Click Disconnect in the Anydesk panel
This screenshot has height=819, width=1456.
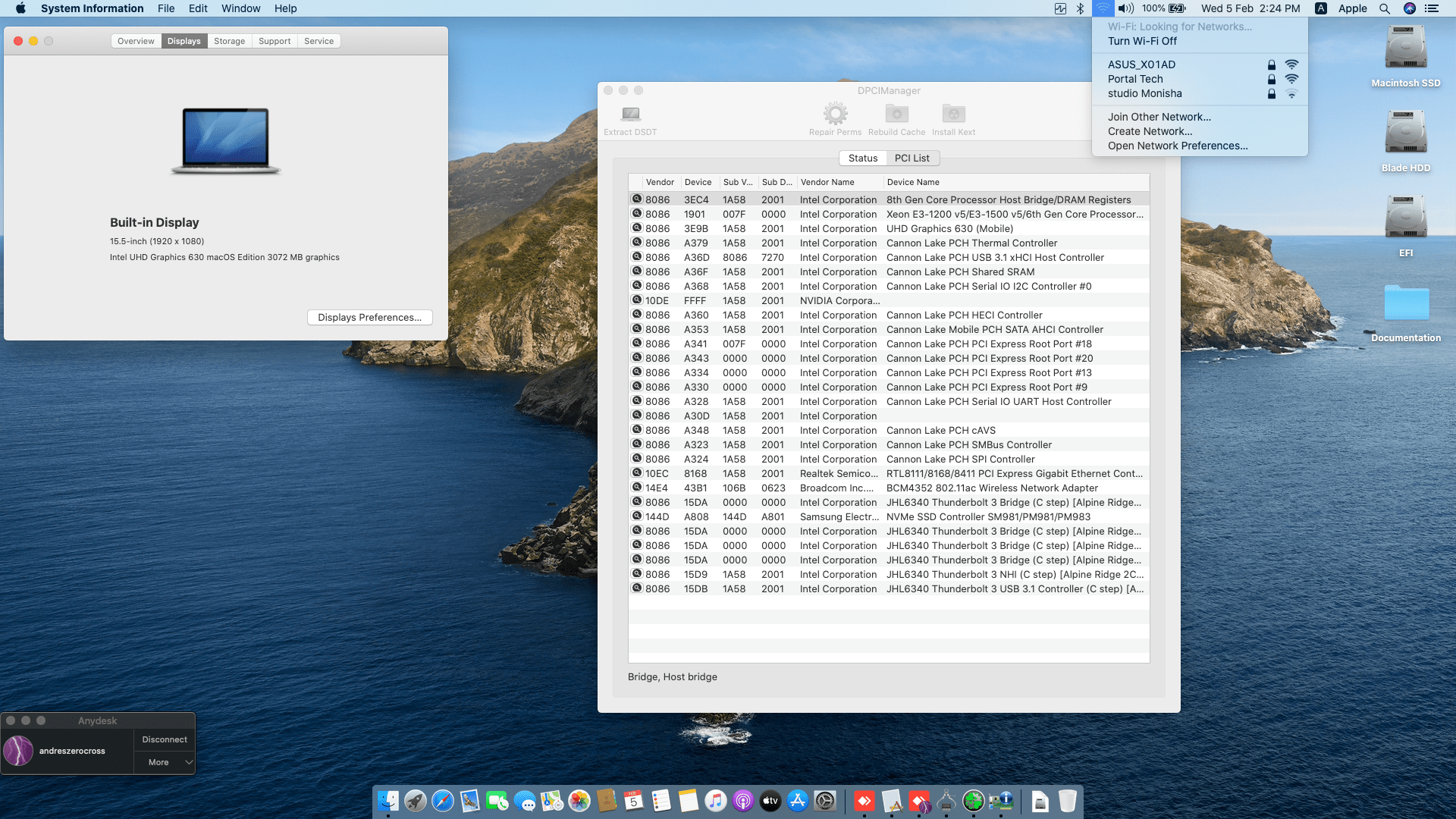[x=165, y=739]
